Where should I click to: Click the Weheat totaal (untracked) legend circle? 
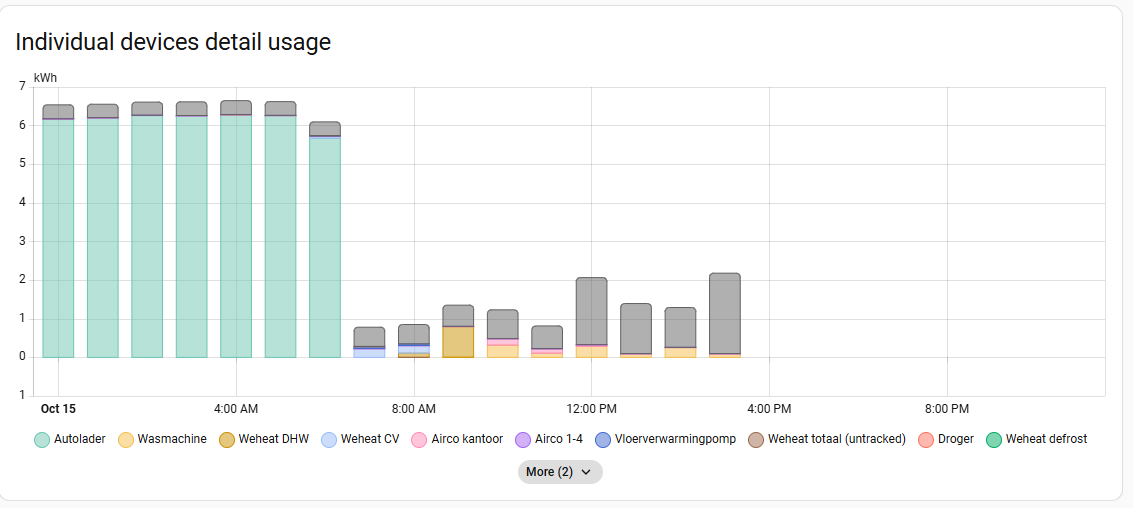[756, 439]
